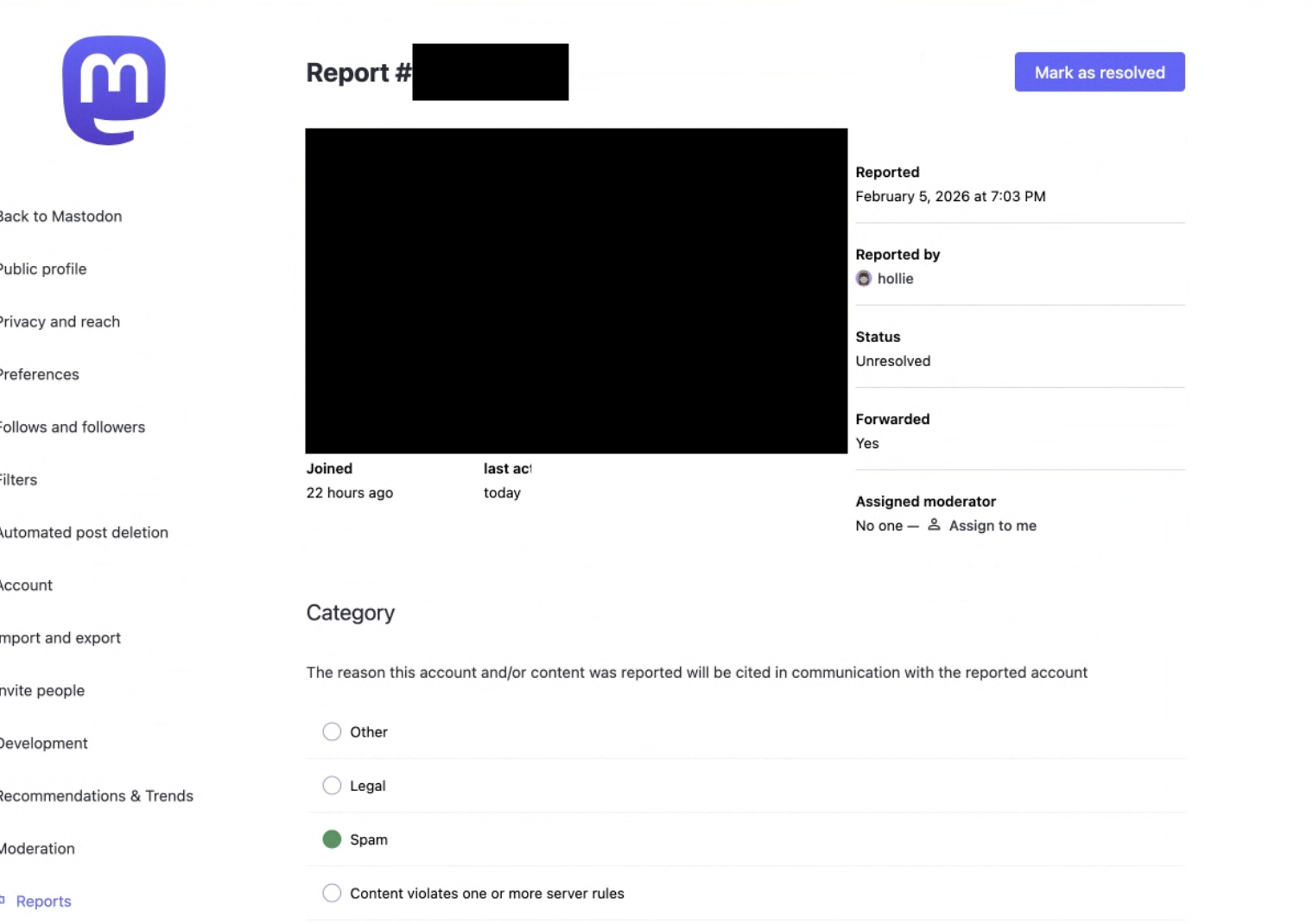The height and width of the screenshot is (924, 1313).
Task: Select Content violates server rules option
Action: (x=332, y=893)
